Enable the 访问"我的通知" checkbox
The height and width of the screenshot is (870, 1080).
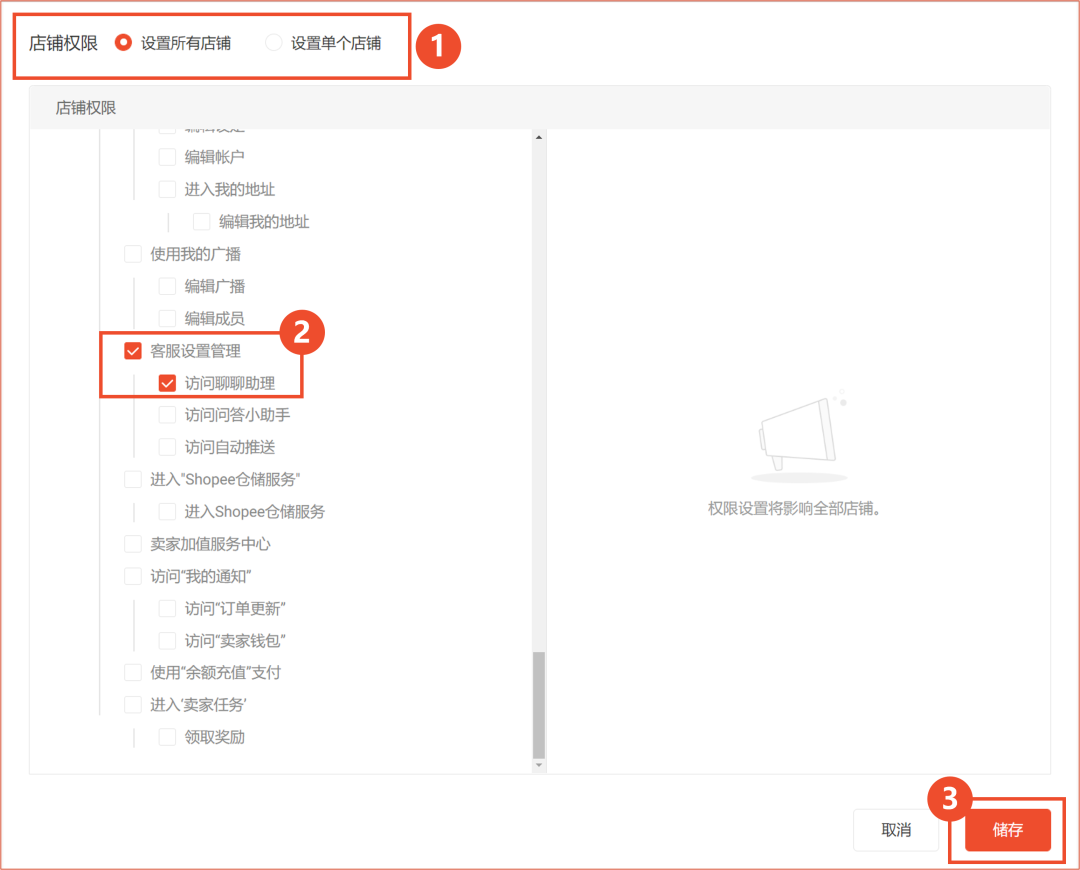coord(133,576)
